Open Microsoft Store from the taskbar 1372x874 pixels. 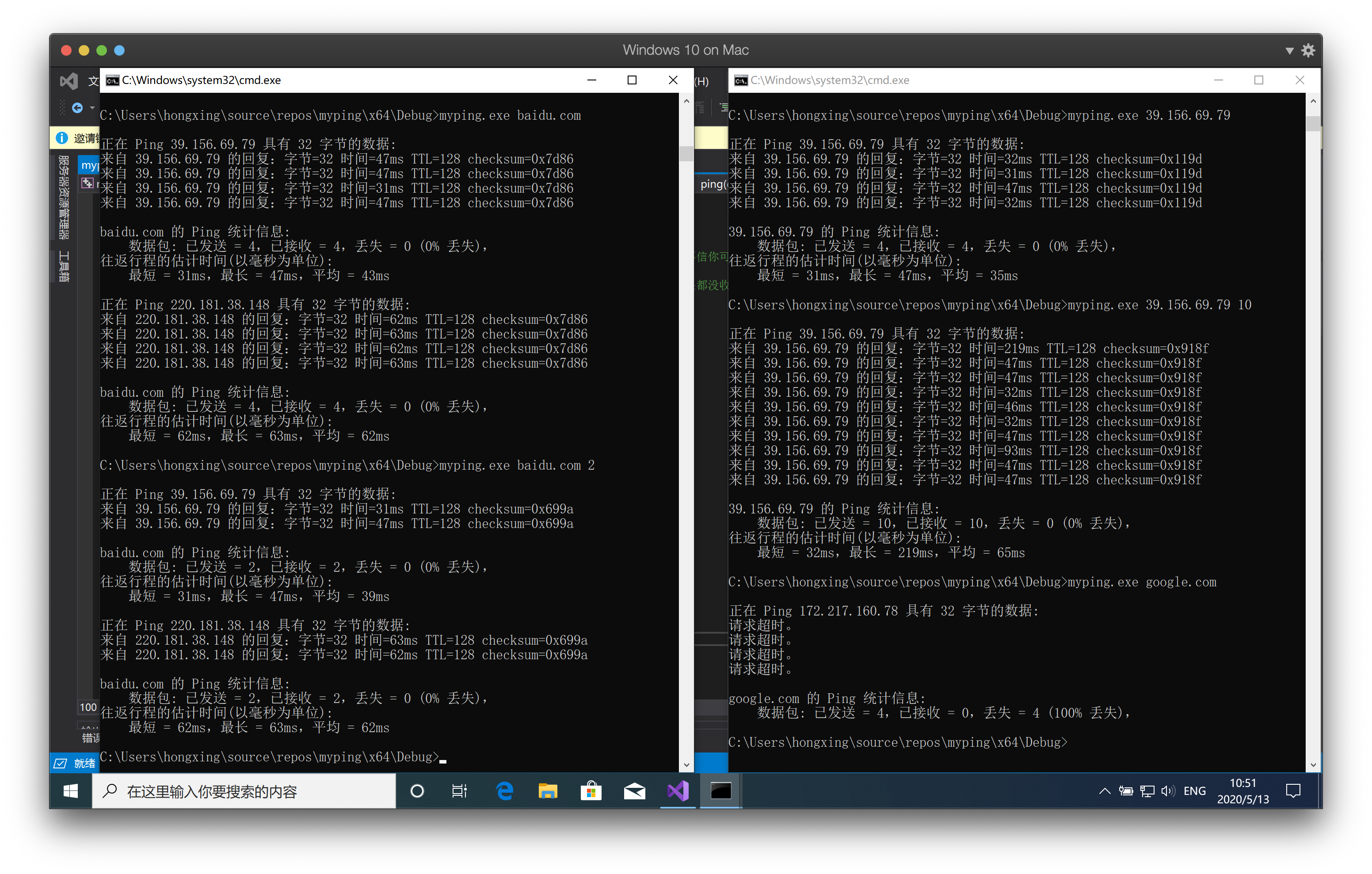pos(591,791)
